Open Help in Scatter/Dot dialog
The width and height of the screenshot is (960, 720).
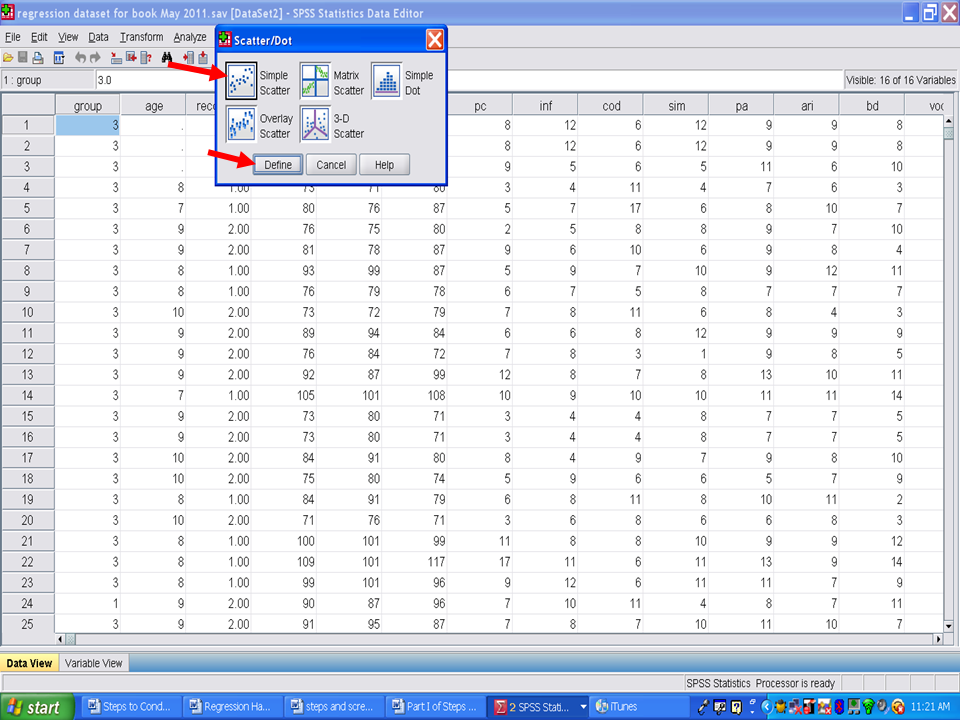384,165
